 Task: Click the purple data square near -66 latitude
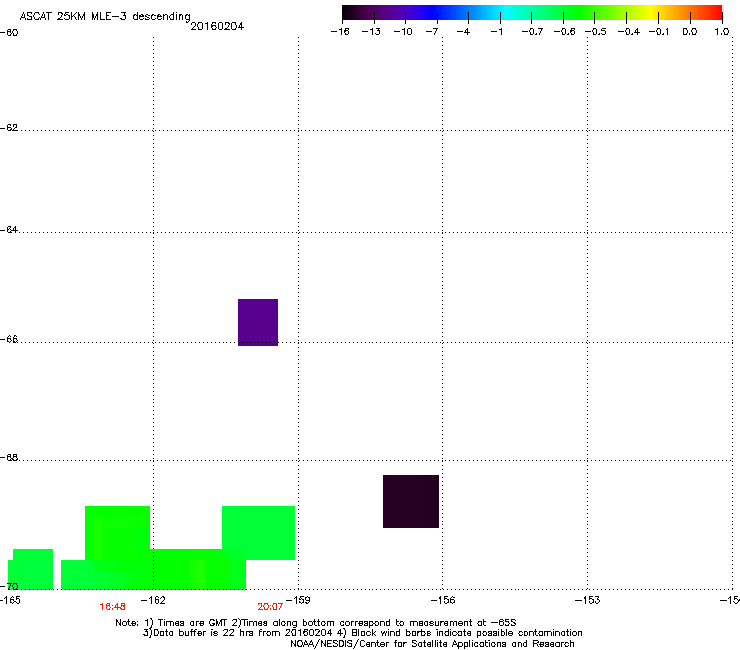258,322
